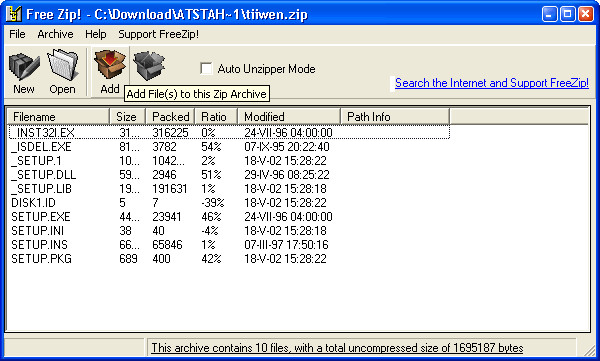This screenshot has width=600, height=361.
Task: Maximize the Free Zip window
Action: tap(568, 14)
